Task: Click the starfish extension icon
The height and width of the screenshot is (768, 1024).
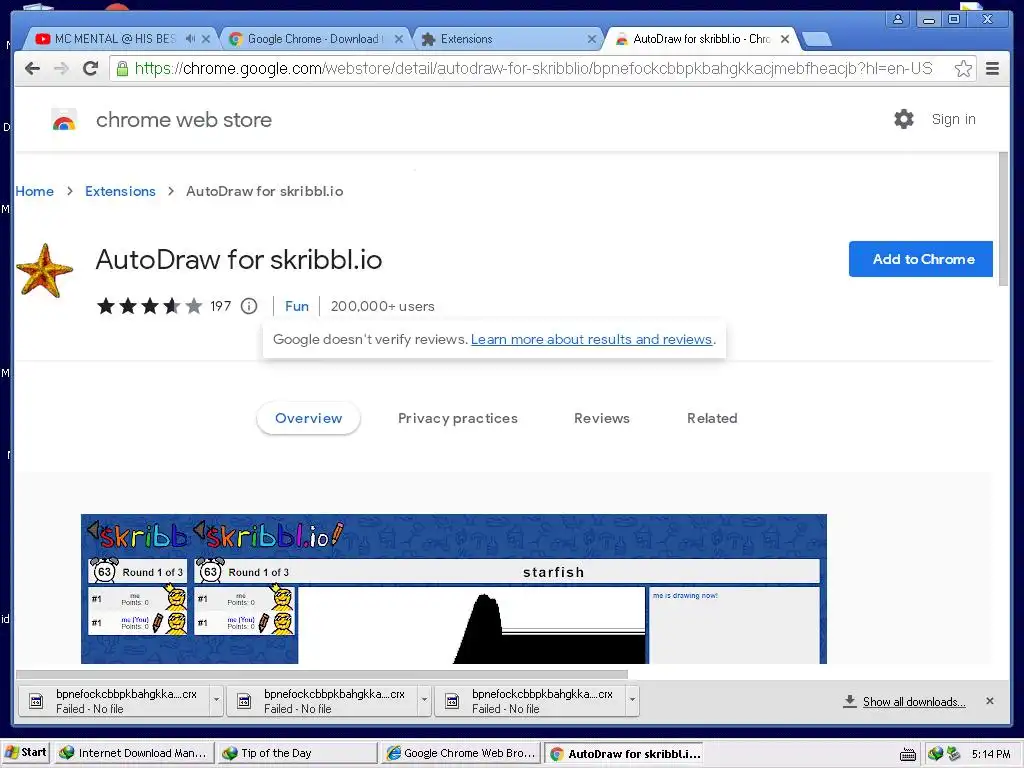Action: 44,270
